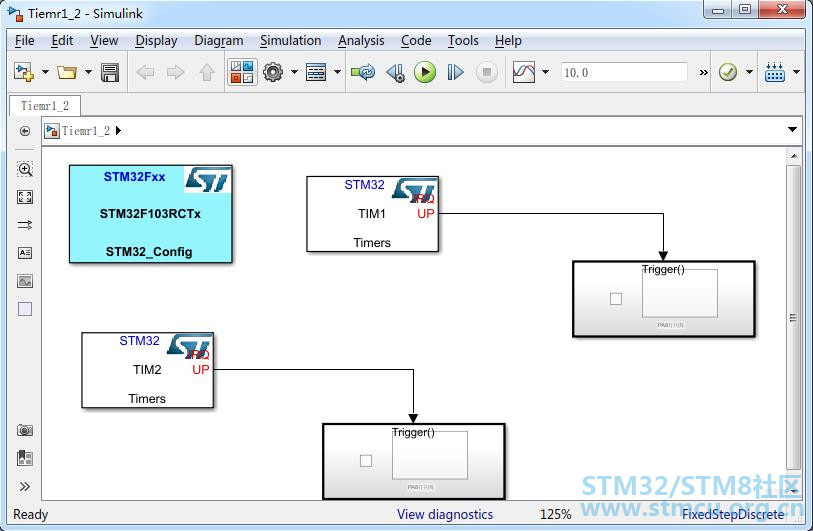Screen dimensions: 813x531
Task: Click the Build Model icon
Action: 775,72
